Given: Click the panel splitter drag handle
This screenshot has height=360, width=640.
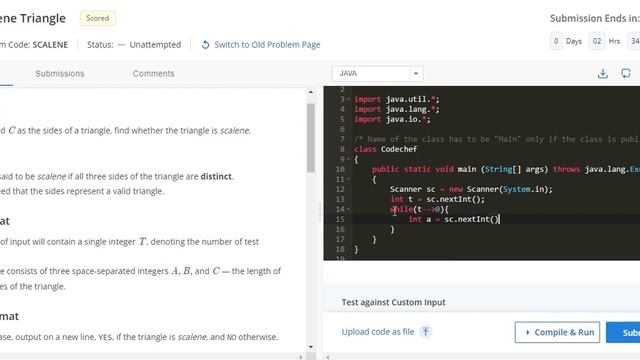Looking at the screenshot, I should click(319, 212).
